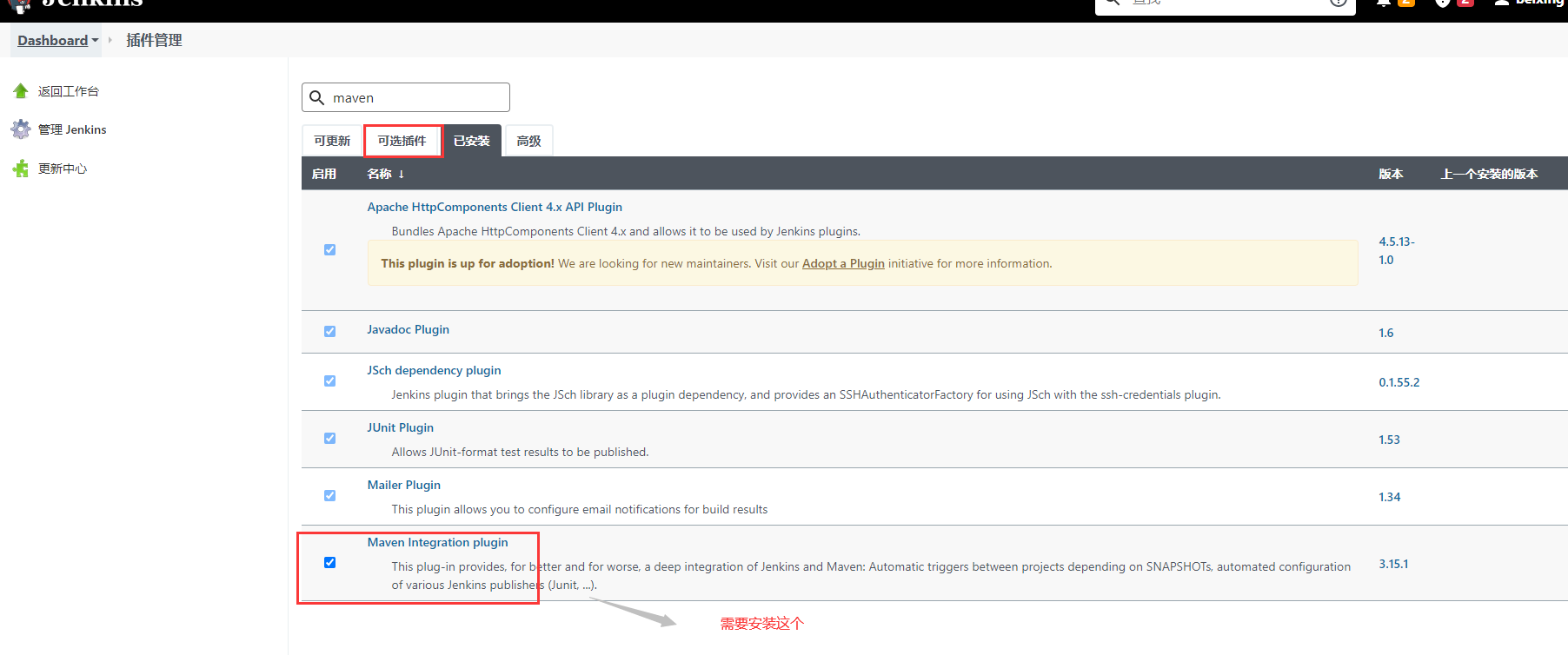Uncheck the Maven Integration plugin checkbox

[x=329, y=562]
